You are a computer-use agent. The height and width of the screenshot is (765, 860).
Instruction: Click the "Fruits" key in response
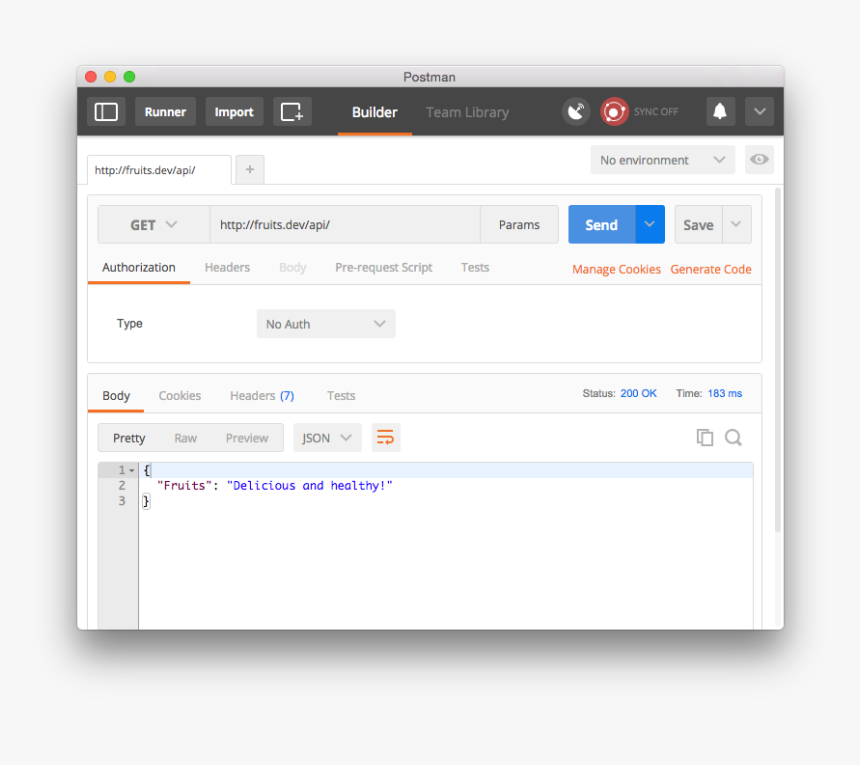[185, 485]
